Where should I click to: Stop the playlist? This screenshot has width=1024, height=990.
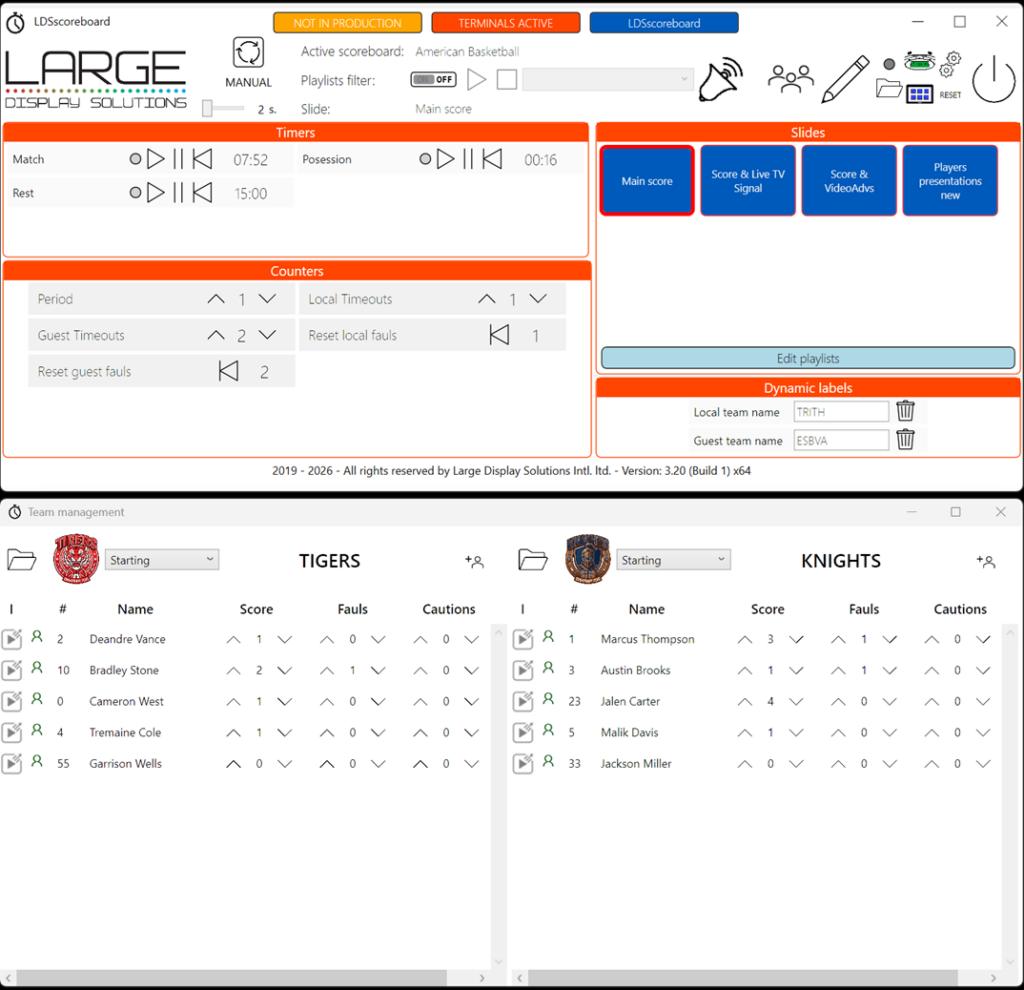tap(507, 80)
